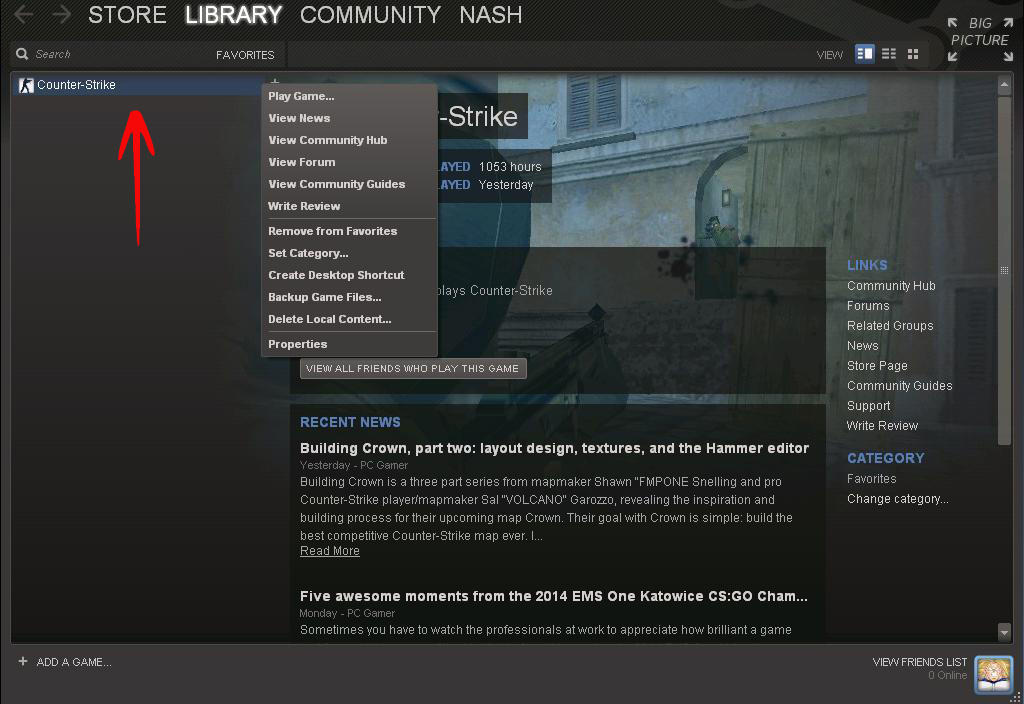Open the FAVORITES filter dropdown
Viewport: 1024px width, 704px height.
pos(245,55)
